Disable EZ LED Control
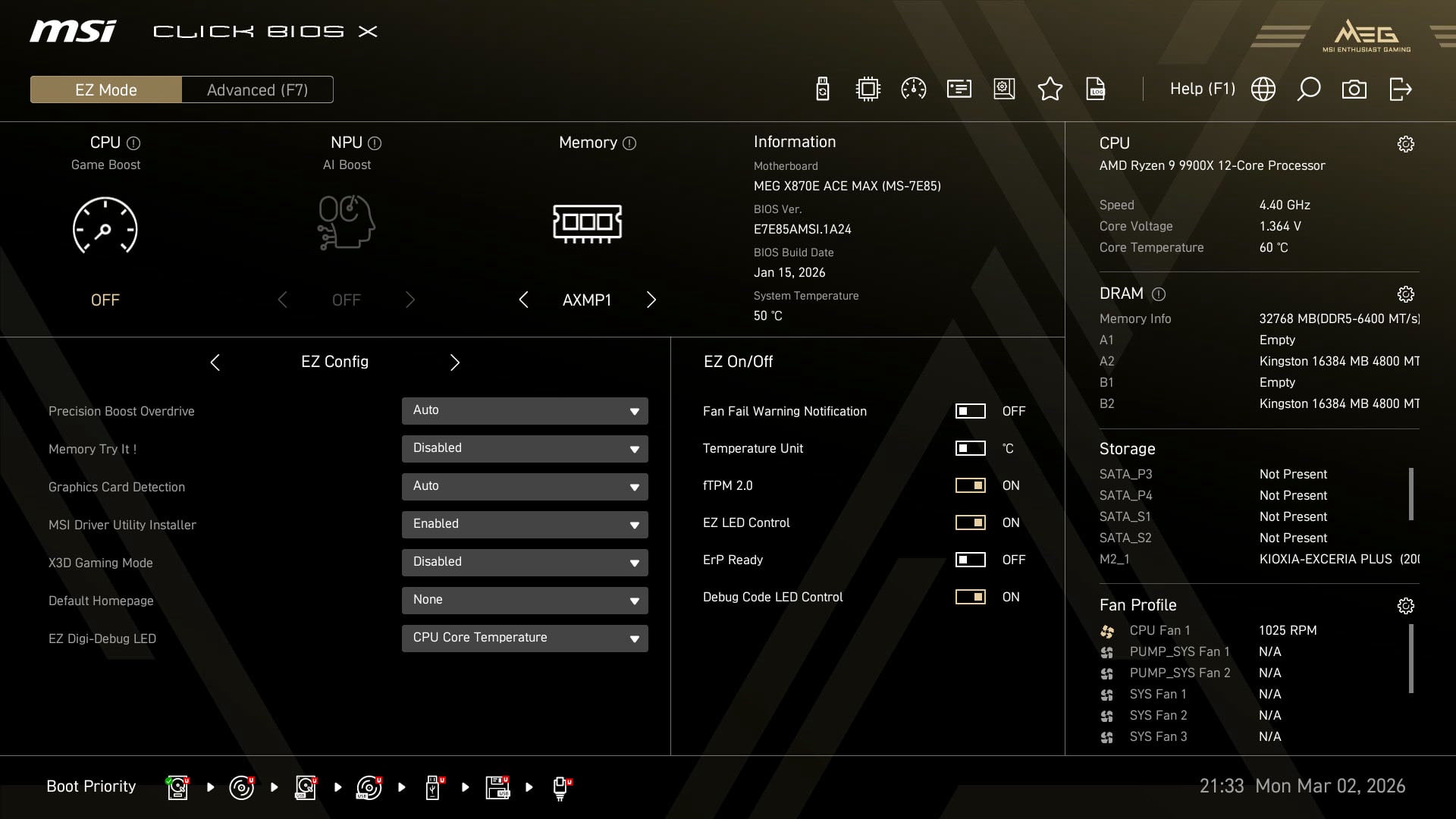 point(970,522)
